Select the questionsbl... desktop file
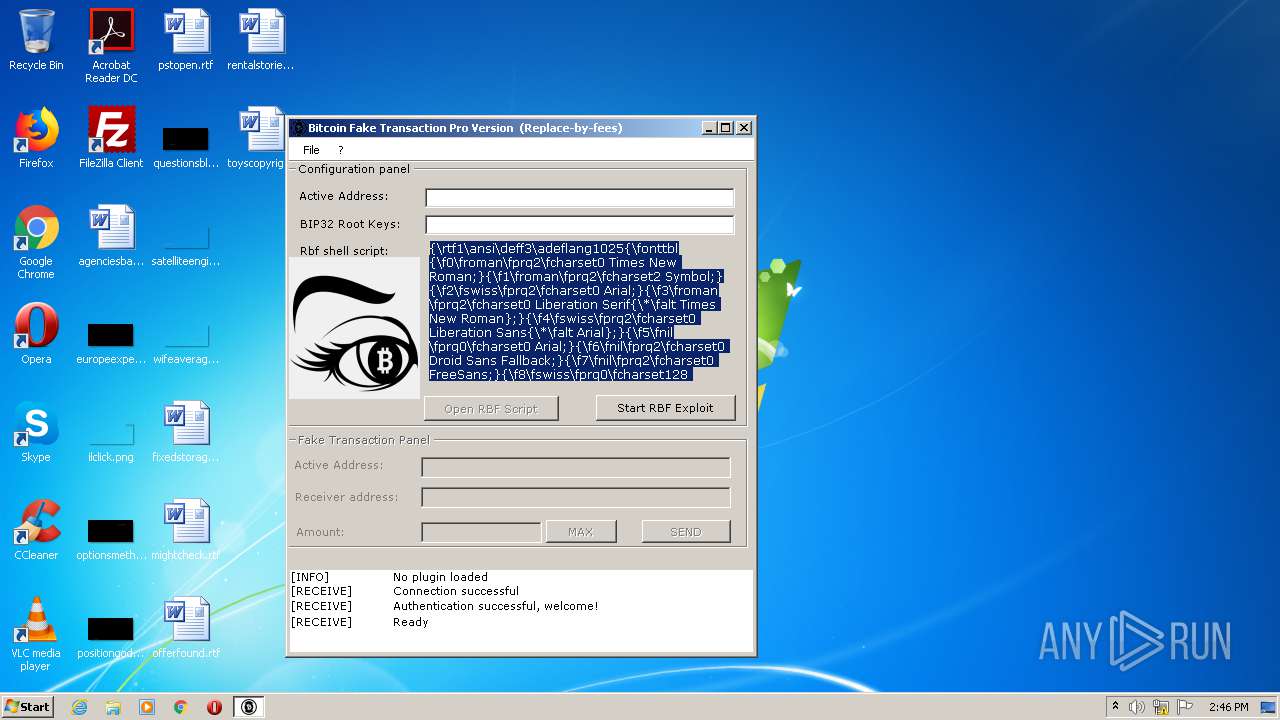This screenshot has width=1280, height=720. [x=186, y=145]
